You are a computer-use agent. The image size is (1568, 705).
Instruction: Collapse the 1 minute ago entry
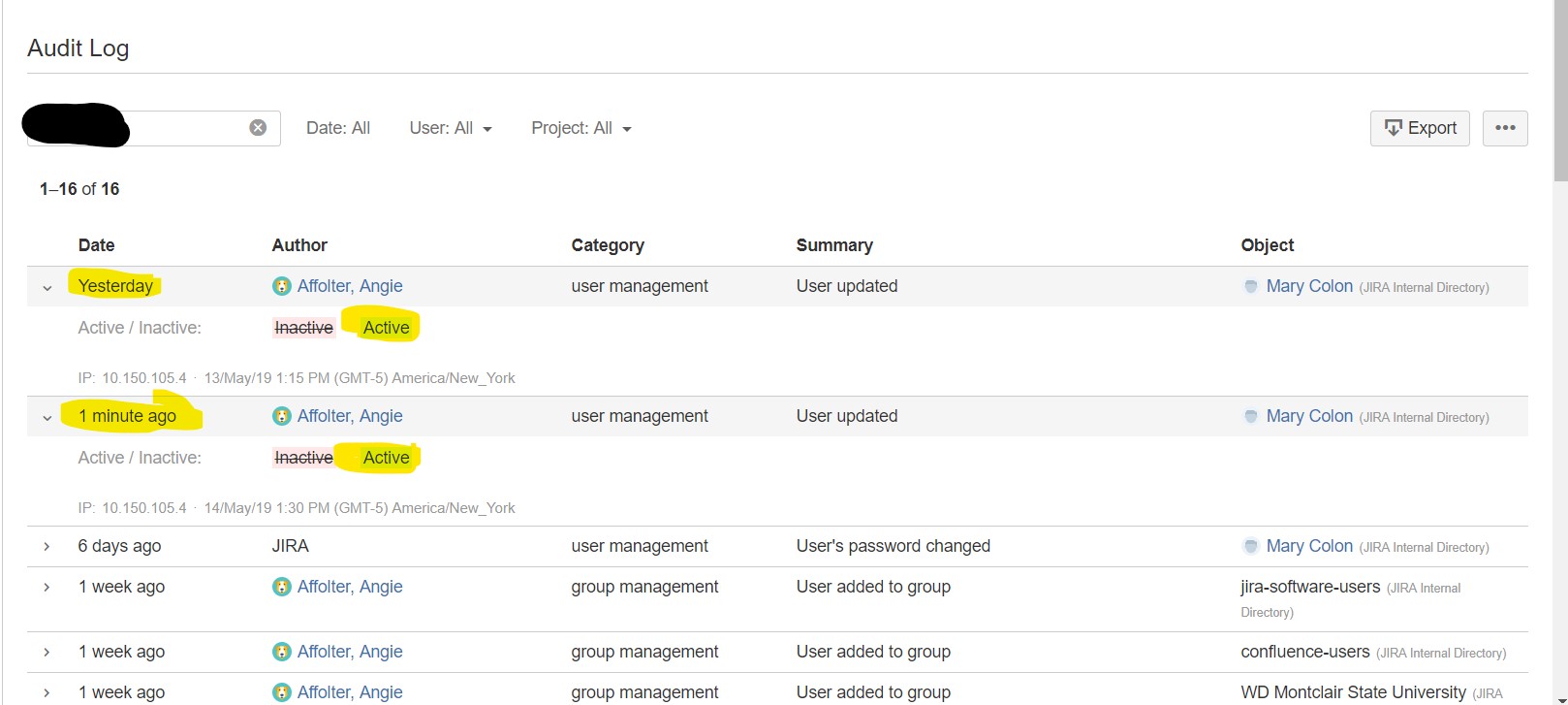click(x=47, y=417)
